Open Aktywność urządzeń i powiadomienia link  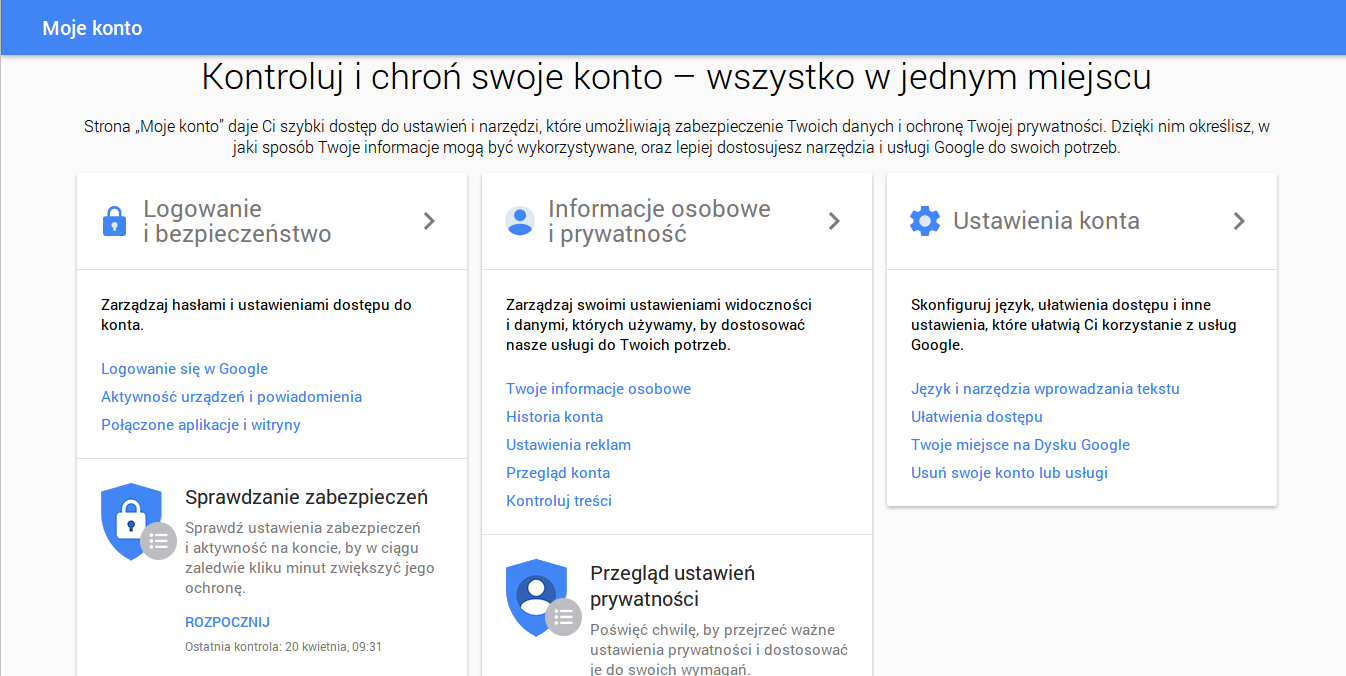(232, 397)
